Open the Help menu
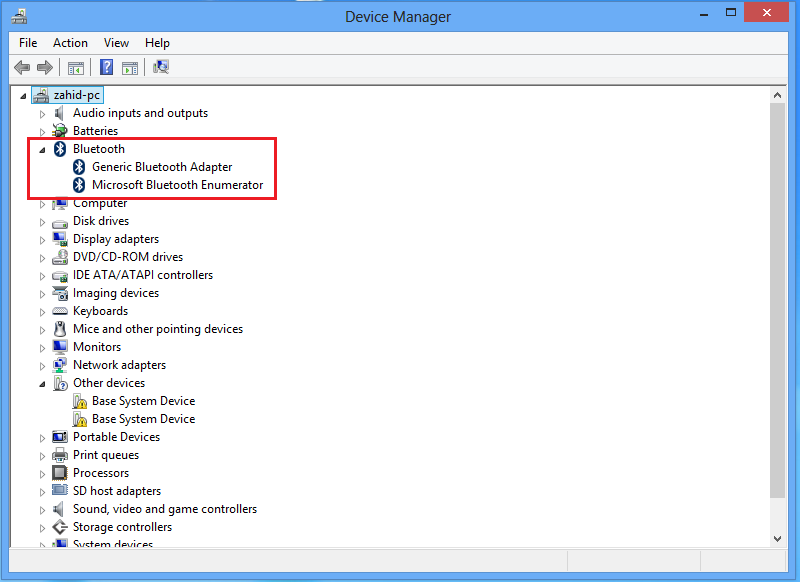Image resolution: width=800 pixels, height=582 pixels. click(157, 43)
